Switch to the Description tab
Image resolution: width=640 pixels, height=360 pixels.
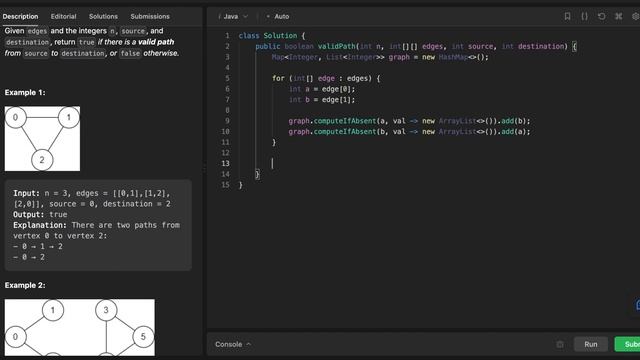pyautogui.click(x=20, y=16)
